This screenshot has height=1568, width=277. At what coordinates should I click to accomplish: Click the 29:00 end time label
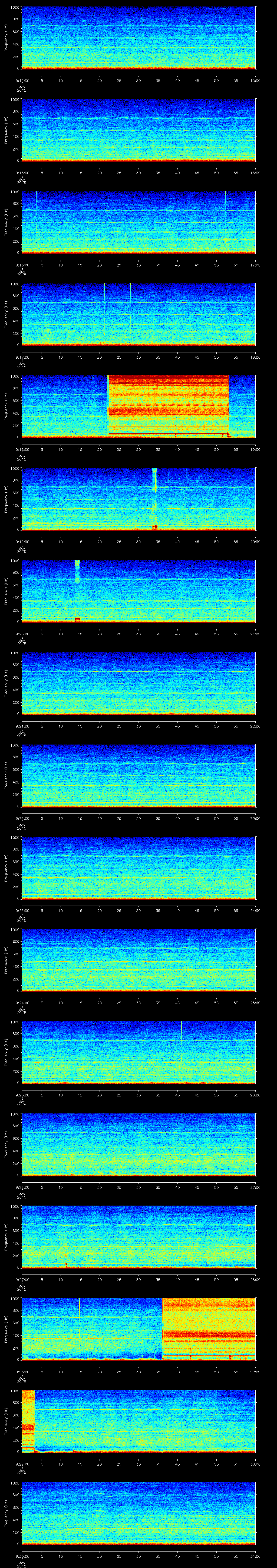pyautogui.click(x=255, y=1371)
